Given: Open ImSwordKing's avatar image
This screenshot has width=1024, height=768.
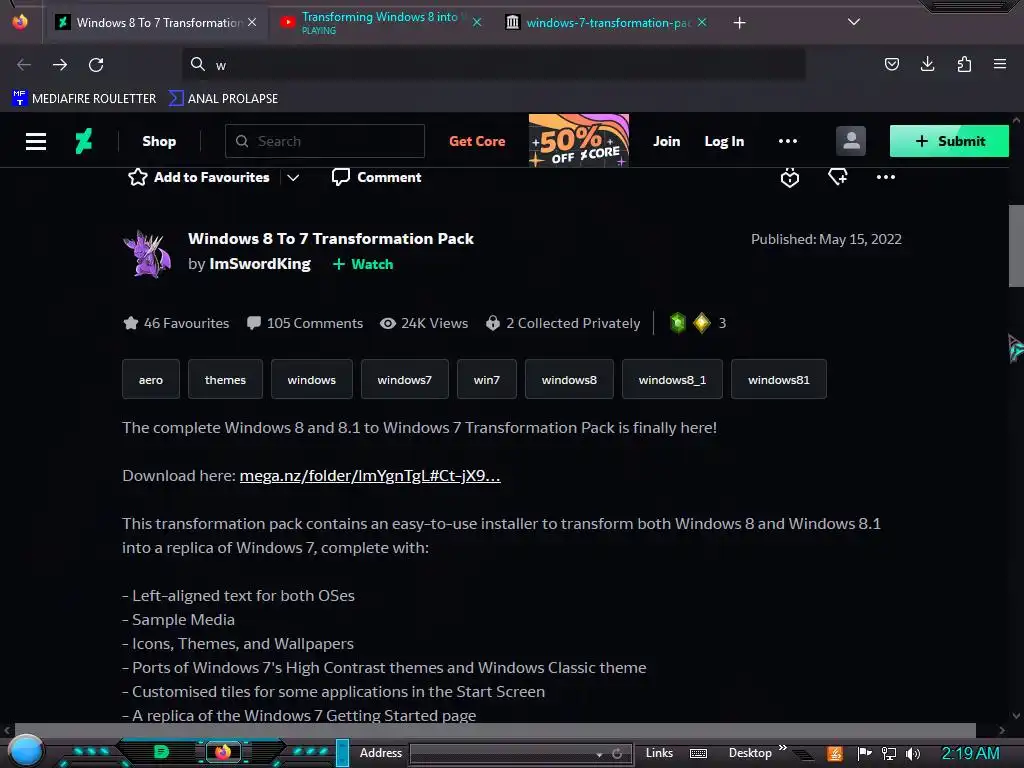Looking at the screenshot, I should (148, 253).
